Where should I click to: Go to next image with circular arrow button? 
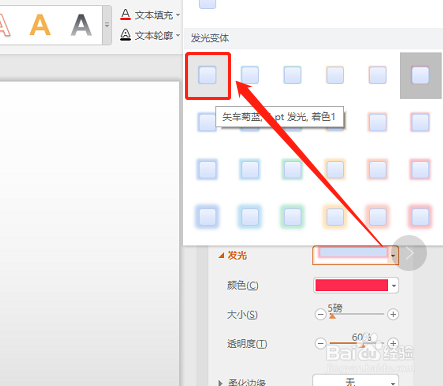pos(409,253)
